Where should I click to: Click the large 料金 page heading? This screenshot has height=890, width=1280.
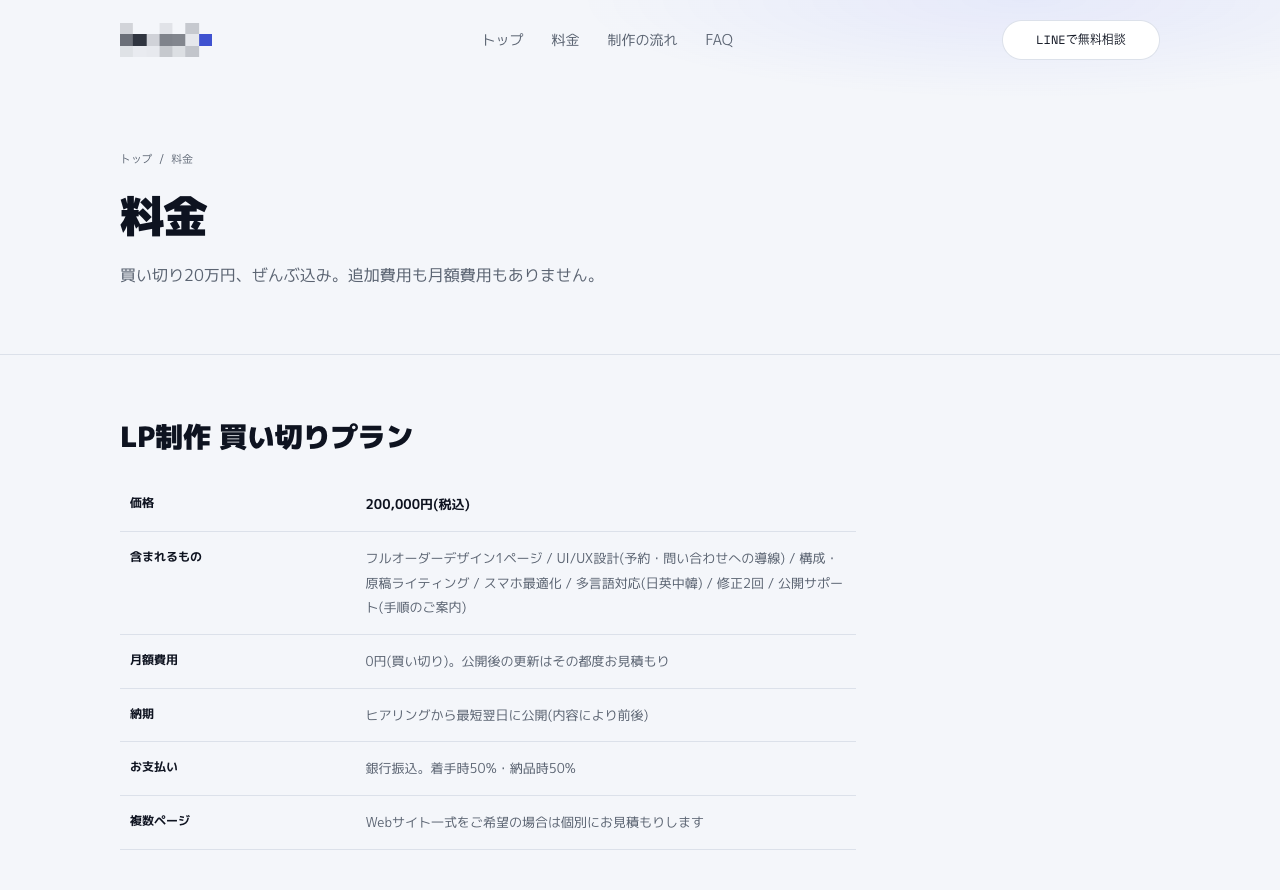(163, 217)
